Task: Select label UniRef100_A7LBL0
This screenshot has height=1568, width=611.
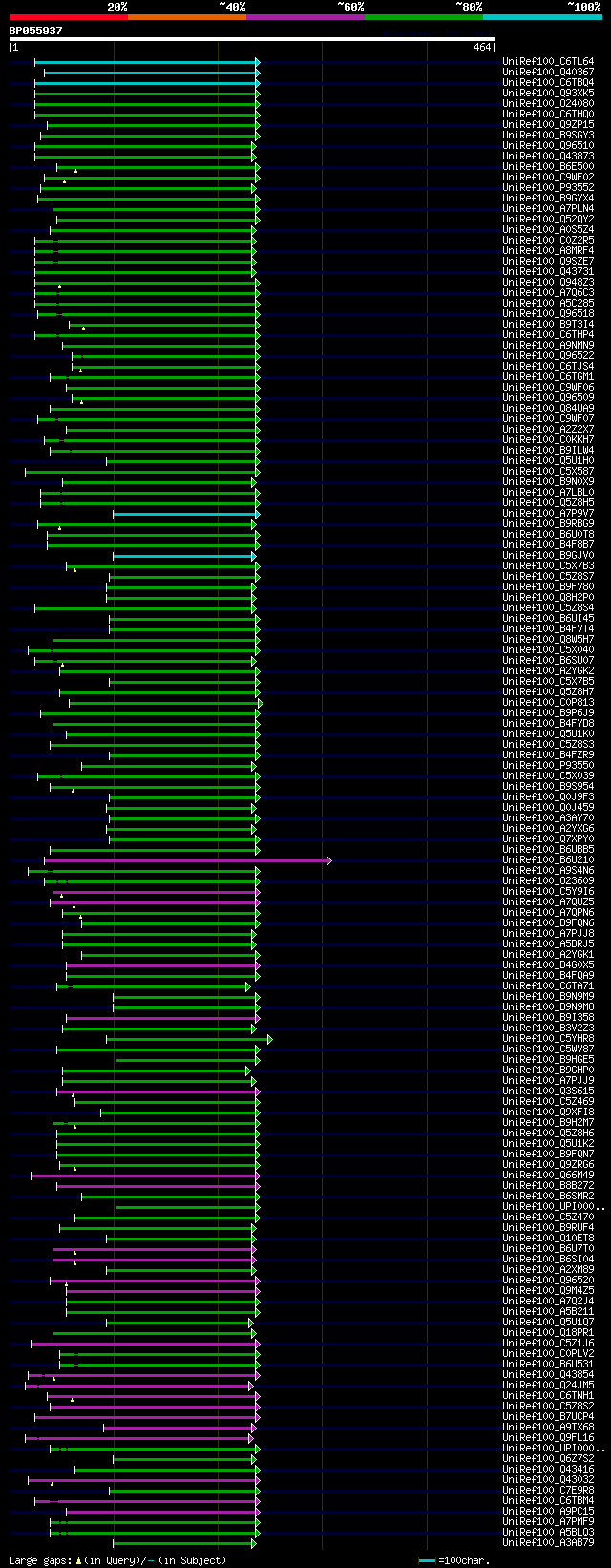Action: (x=548, y=493)
